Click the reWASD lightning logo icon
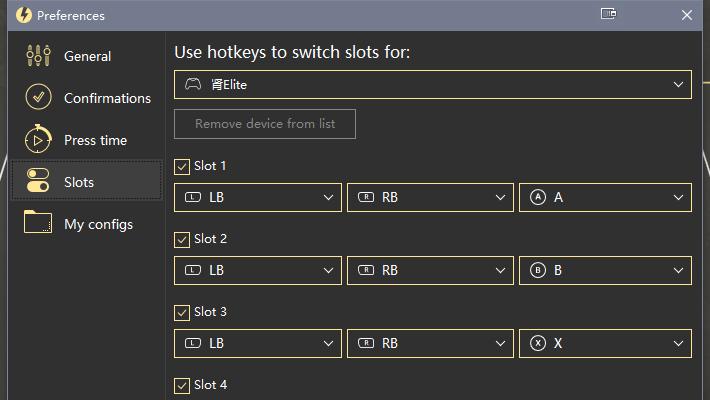 pyautogui.click(x=24, y=15)
